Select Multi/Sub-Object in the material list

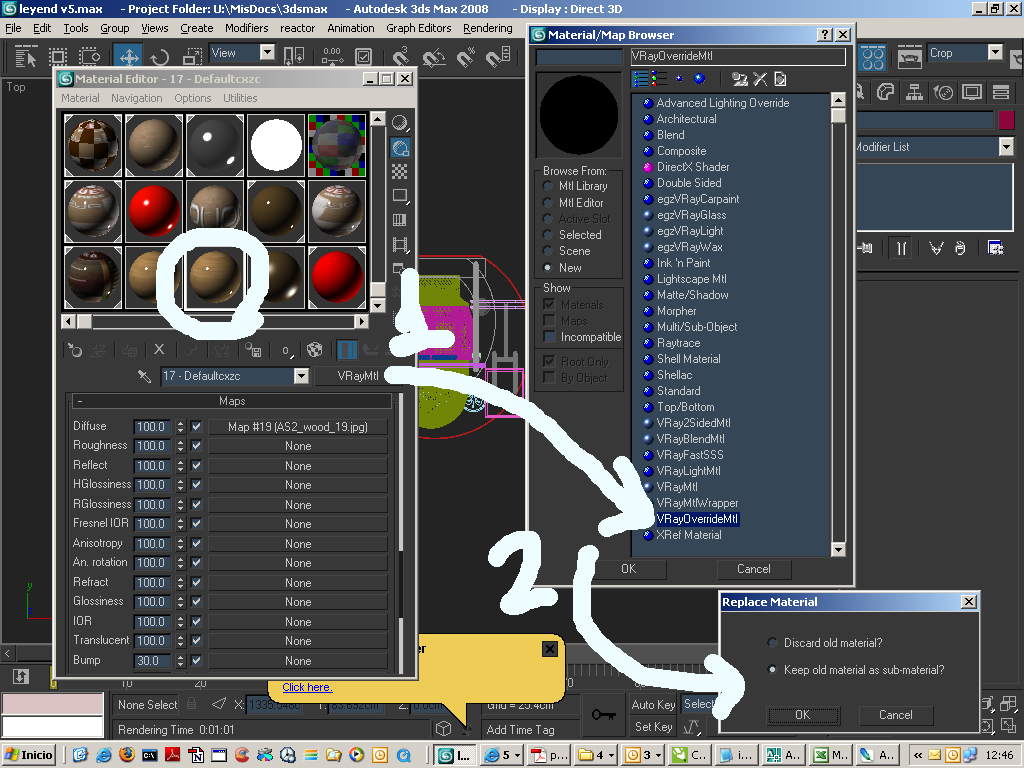click(697, 327)
